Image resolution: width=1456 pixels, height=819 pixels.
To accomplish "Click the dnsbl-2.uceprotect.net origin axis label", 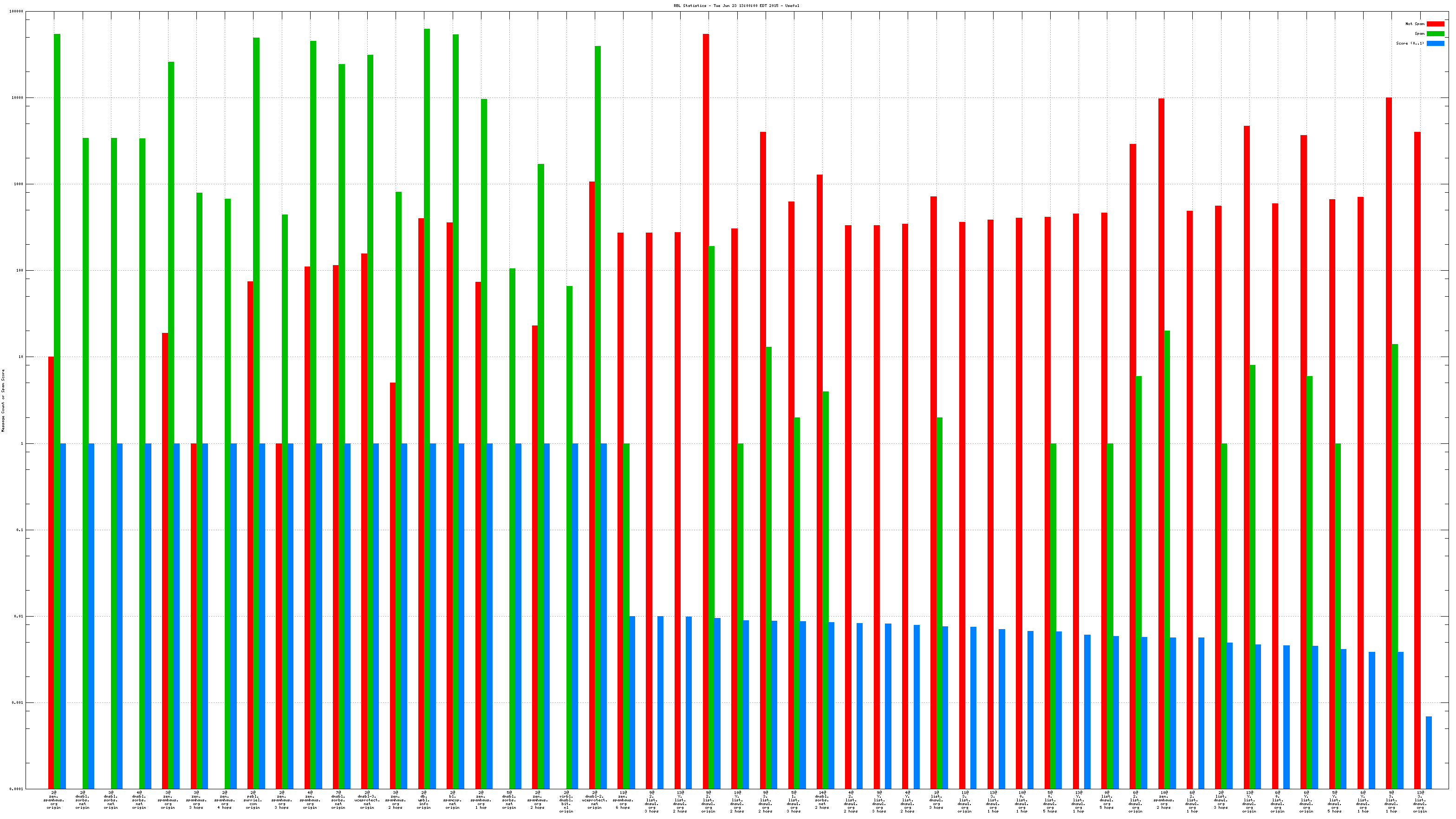I will click(x=595, y=800).
